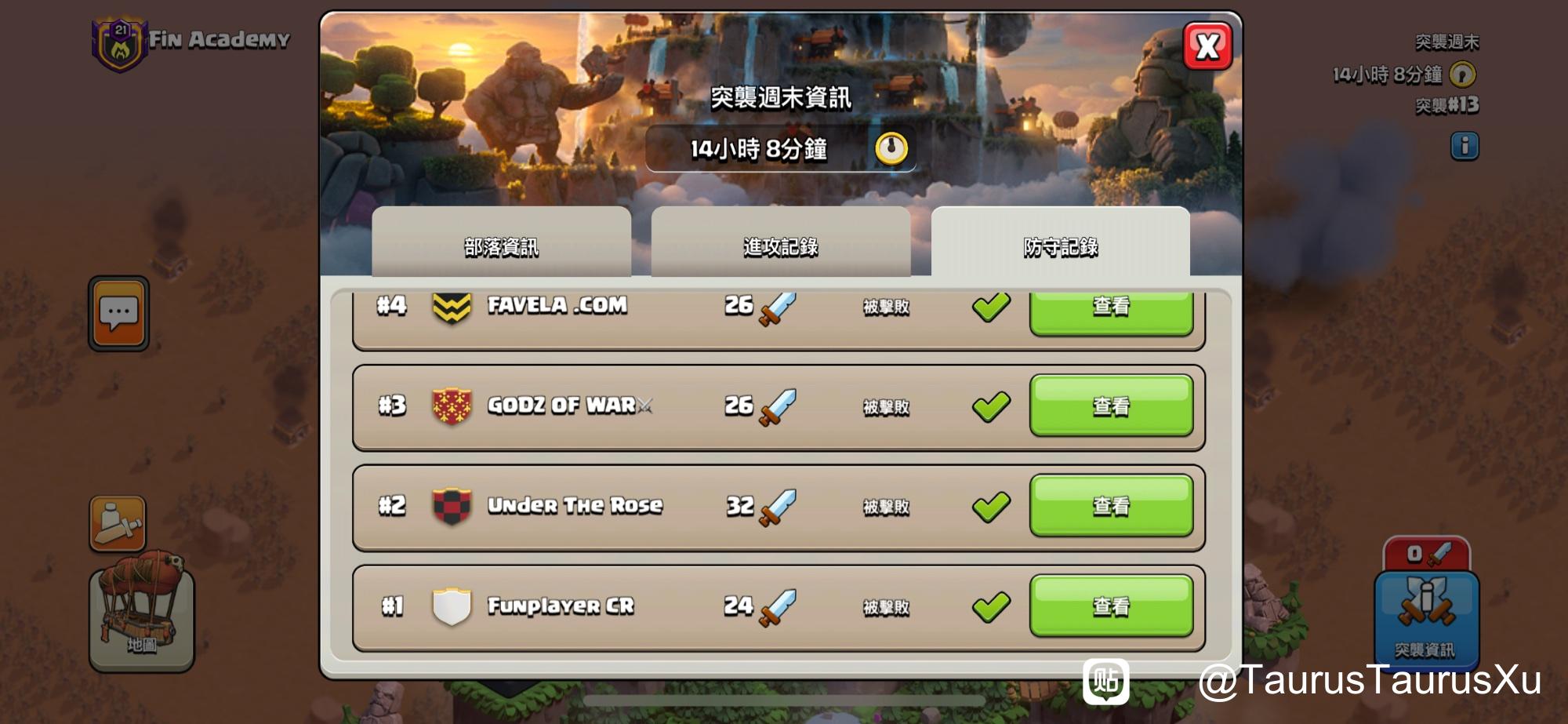Select the 防守記錄 tab
1568x724 pixels.
point(1061,244)
